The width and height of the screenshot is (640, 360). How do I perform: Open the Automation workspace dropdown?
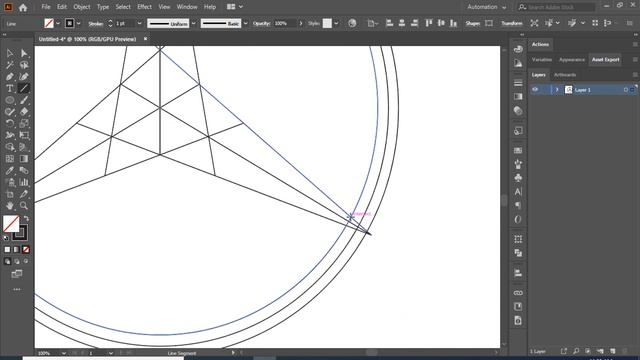coord(487,7)
